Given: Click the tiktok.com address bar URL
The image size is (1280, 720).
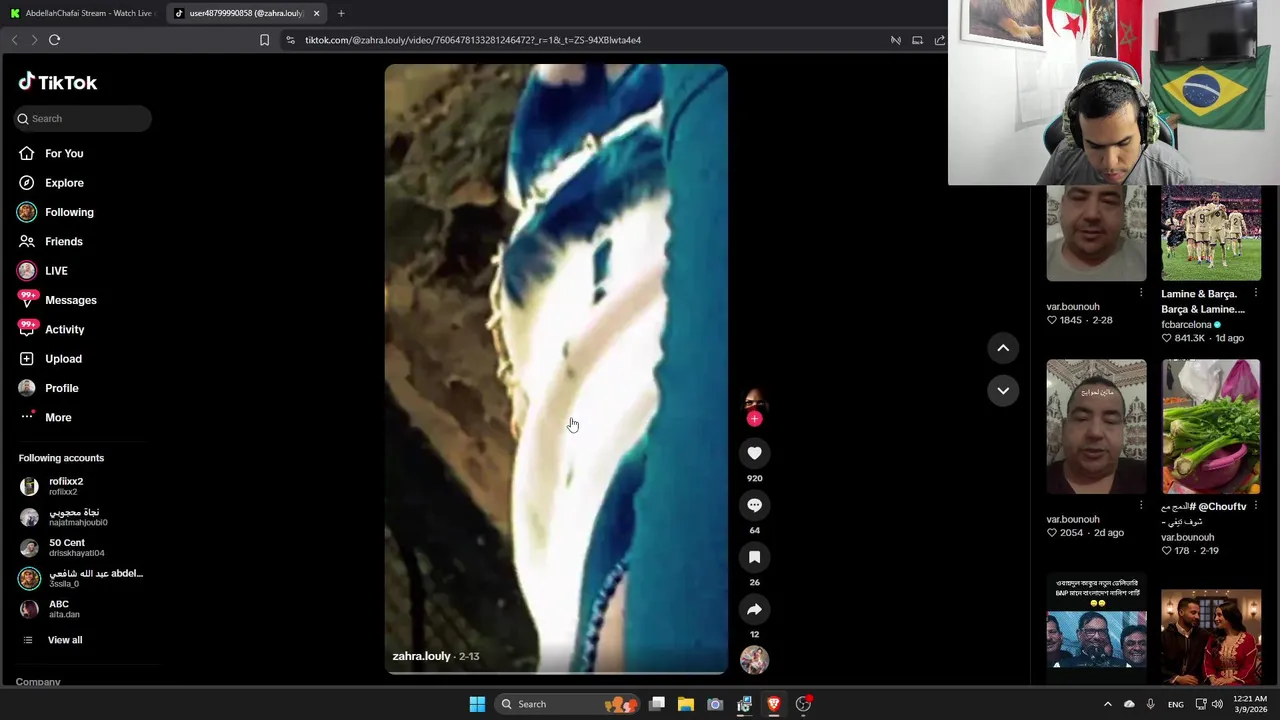Looking at the screenshot, I should click(472, 40).
